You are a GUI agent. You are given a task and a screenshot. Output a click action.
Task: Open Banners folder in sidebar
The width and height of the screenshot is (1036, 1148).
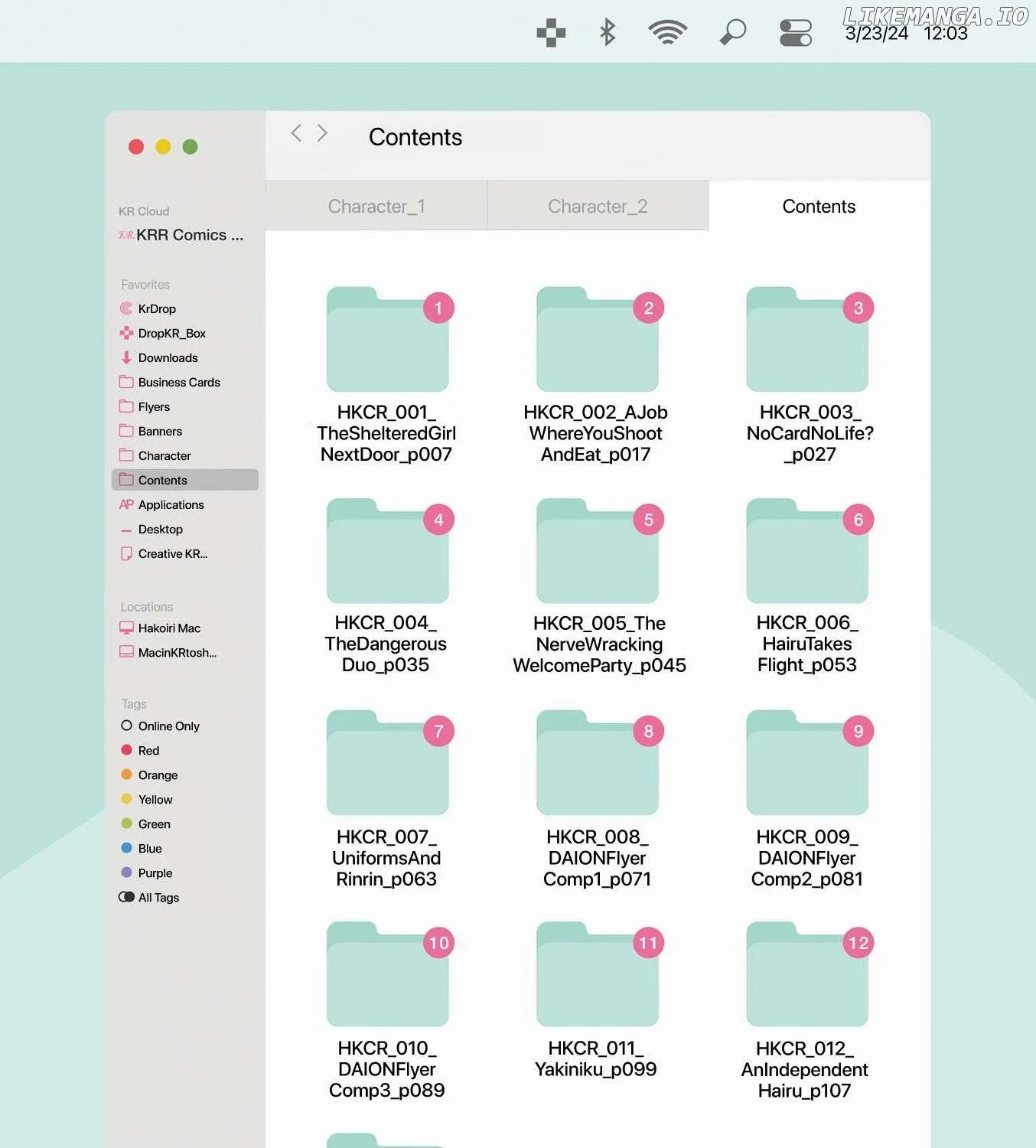coord(184,431)
